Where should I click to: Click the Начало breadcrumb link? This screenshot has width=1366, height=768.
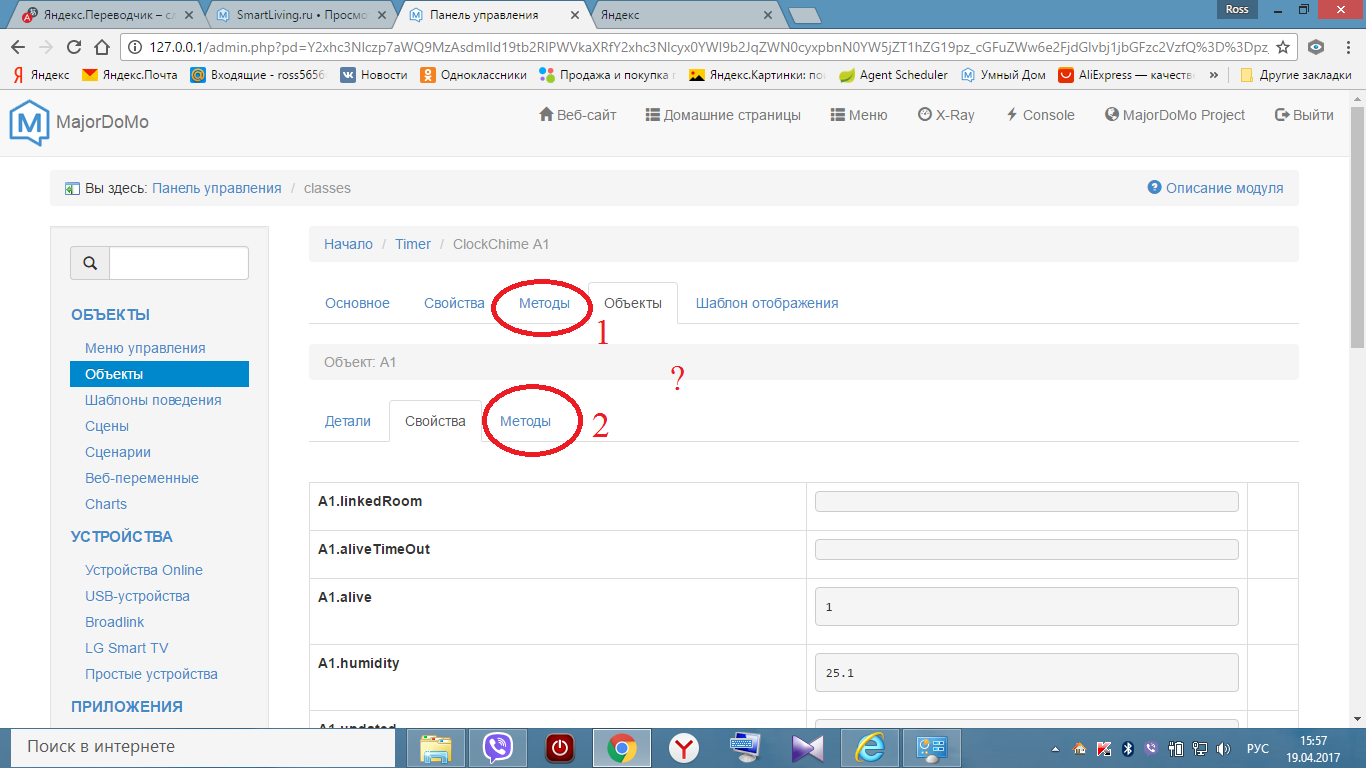[348, 244]
